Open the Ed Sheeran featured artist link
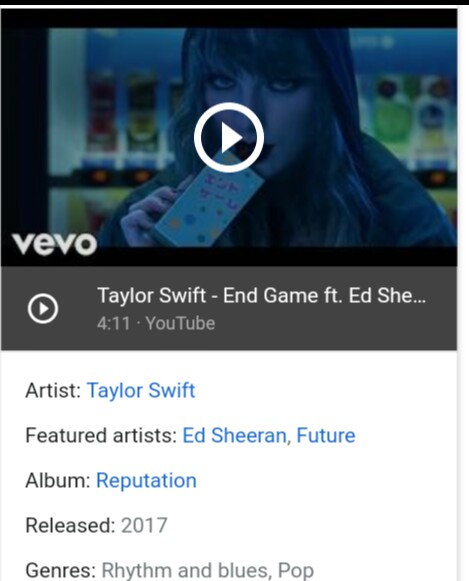Image resolution: width=469 pixels, height=581 pixels. pyautogui.click(x=234, y=435)
